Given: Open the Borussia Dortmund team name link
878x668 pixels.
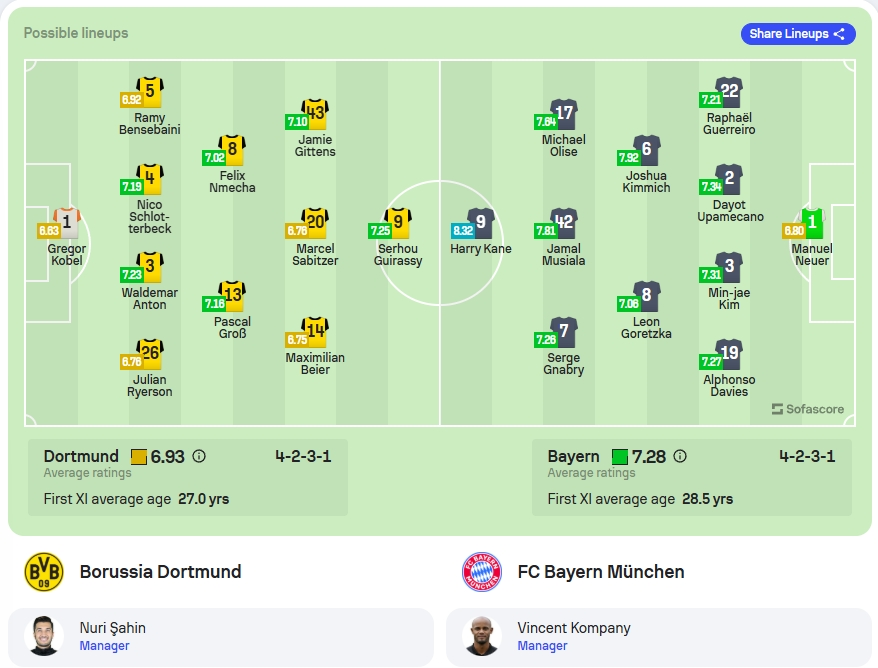Looking at the screenshot, I should [x=160, y=572].
